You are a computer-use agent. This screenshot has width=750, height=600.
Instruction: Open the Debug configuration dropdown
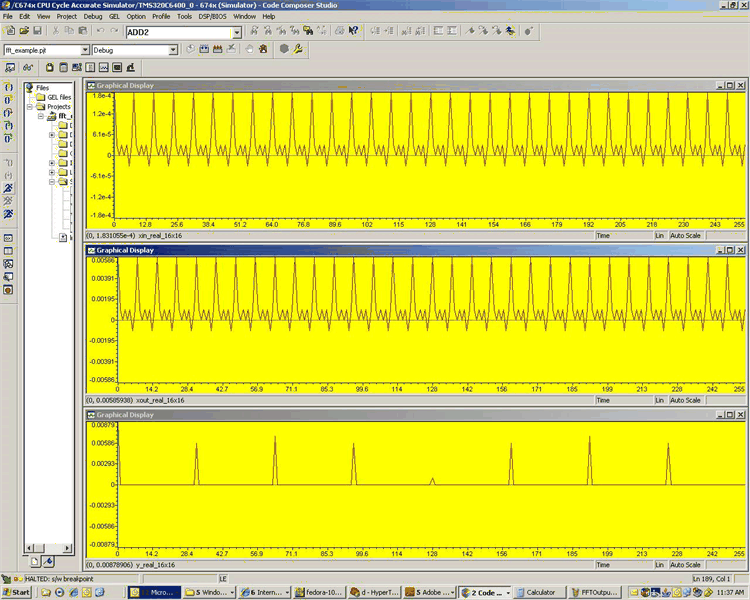[173, 49]
